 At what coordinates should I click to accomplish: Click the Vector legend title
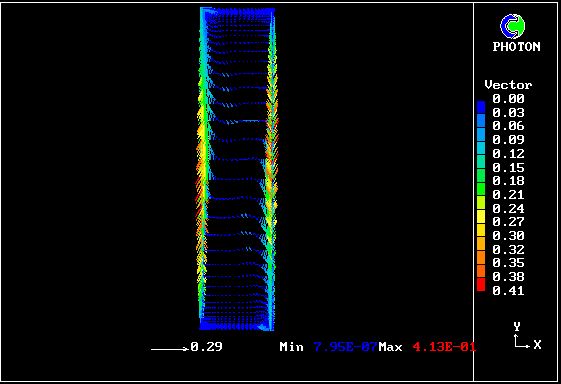point(508,85)
